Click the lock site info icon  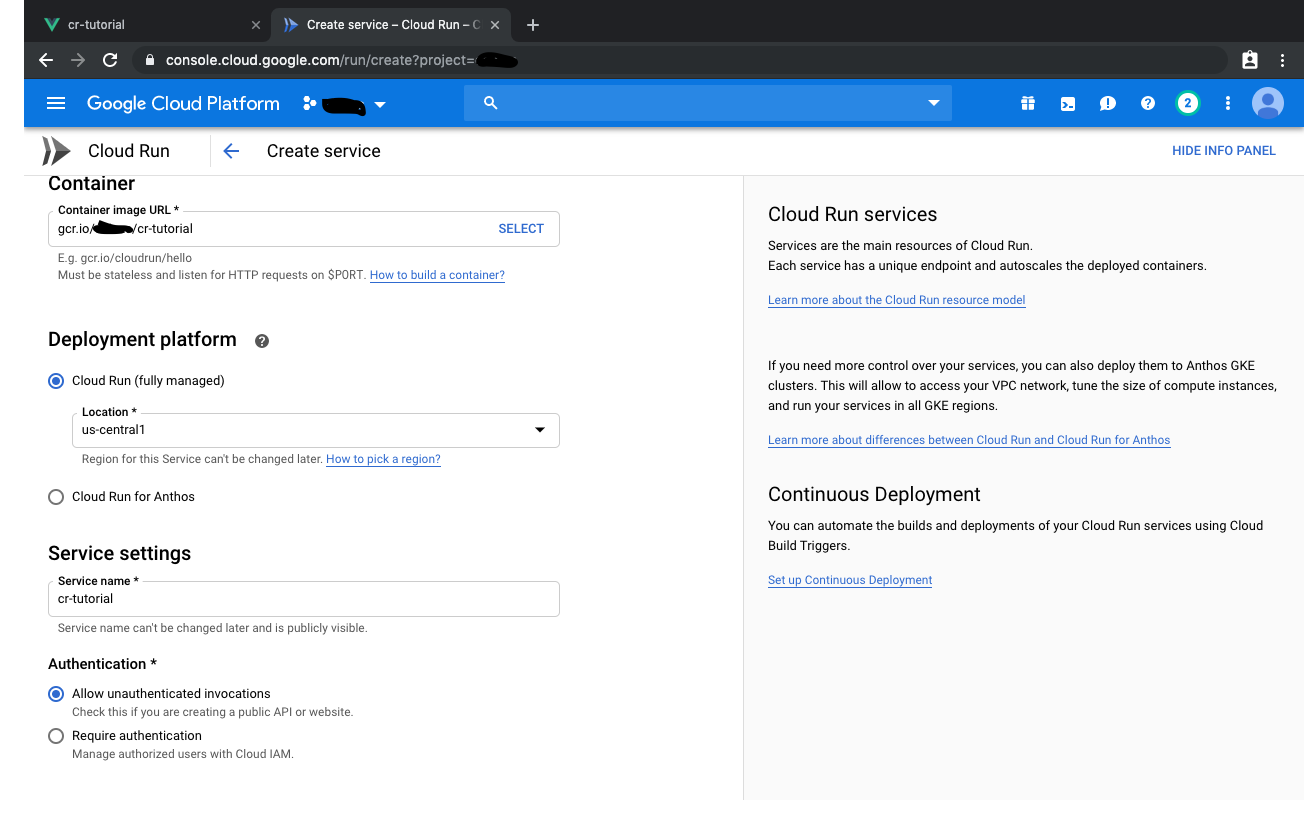coord(150,60)
